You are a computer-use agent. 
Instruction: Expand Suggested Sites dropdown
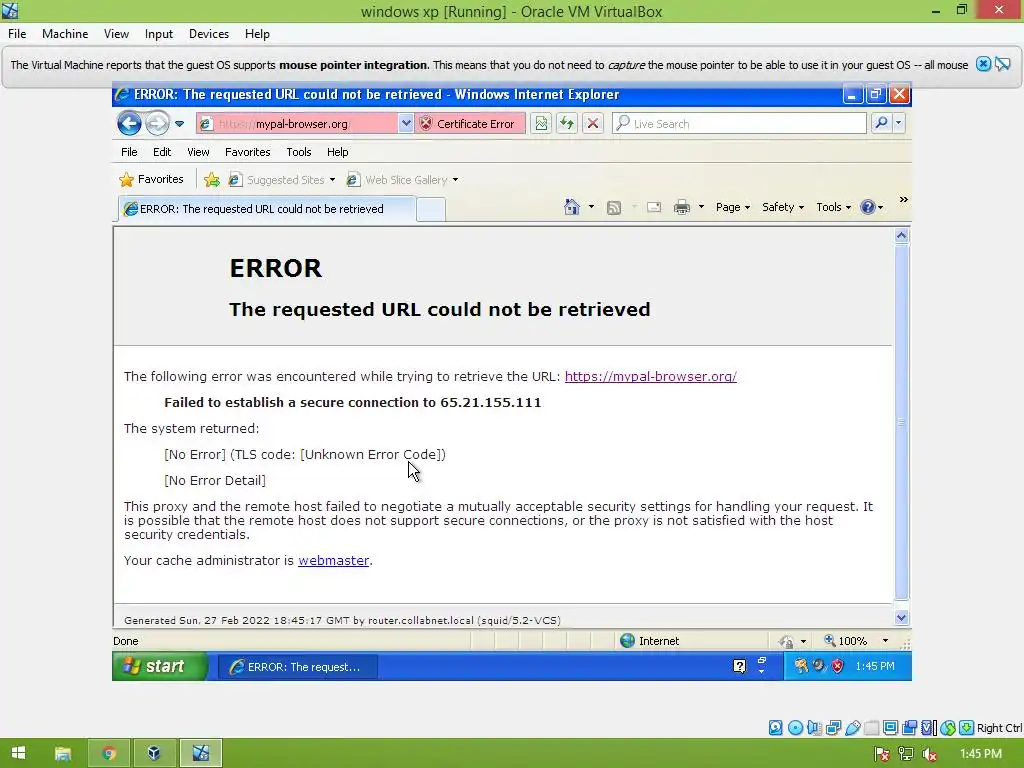click(332, 180)
